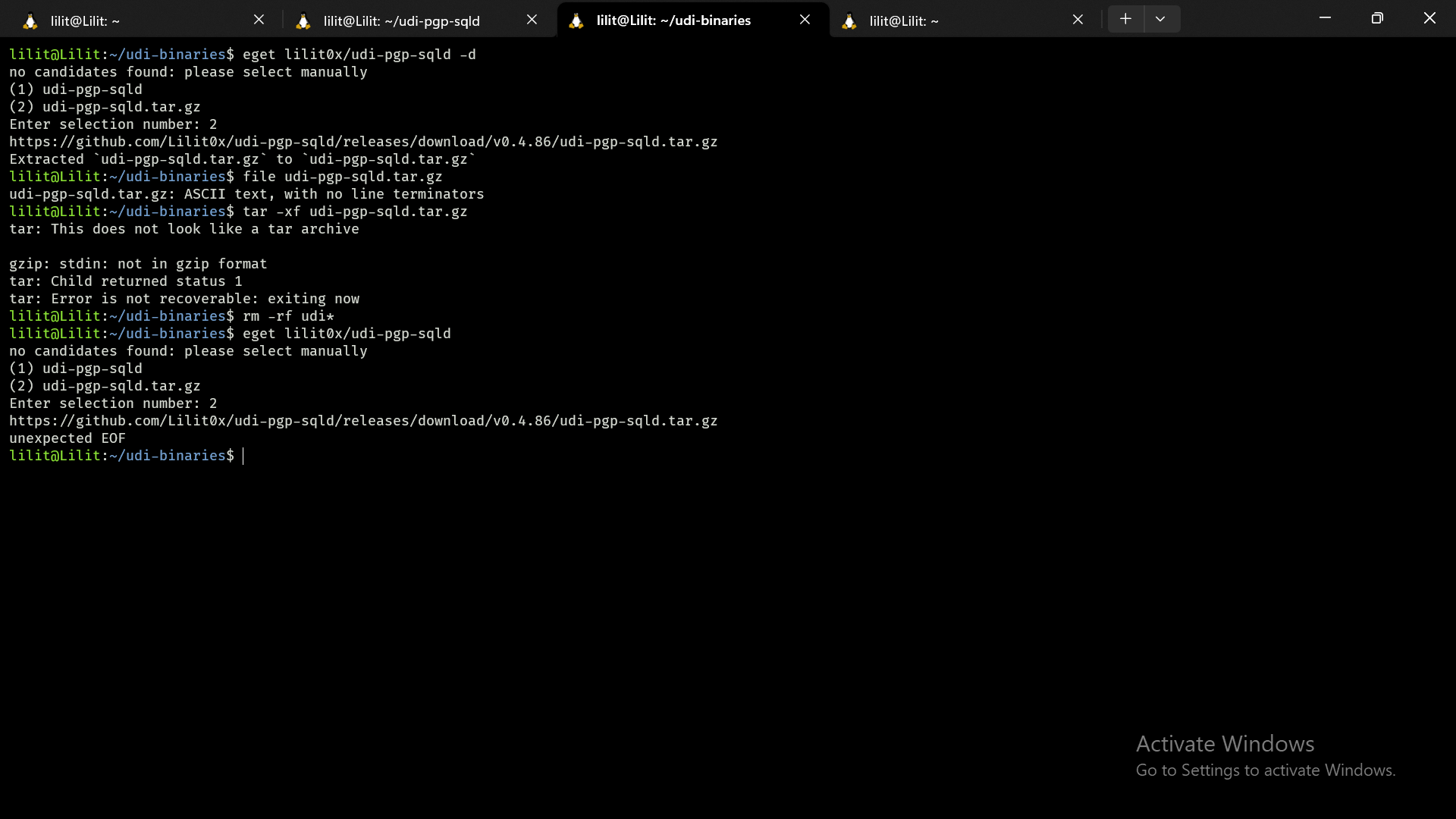This screenshot has width=1456, height=819.
Task: Click the penguin icon on udi-pgp-sqld tab
Action: [x=303, y=20]
